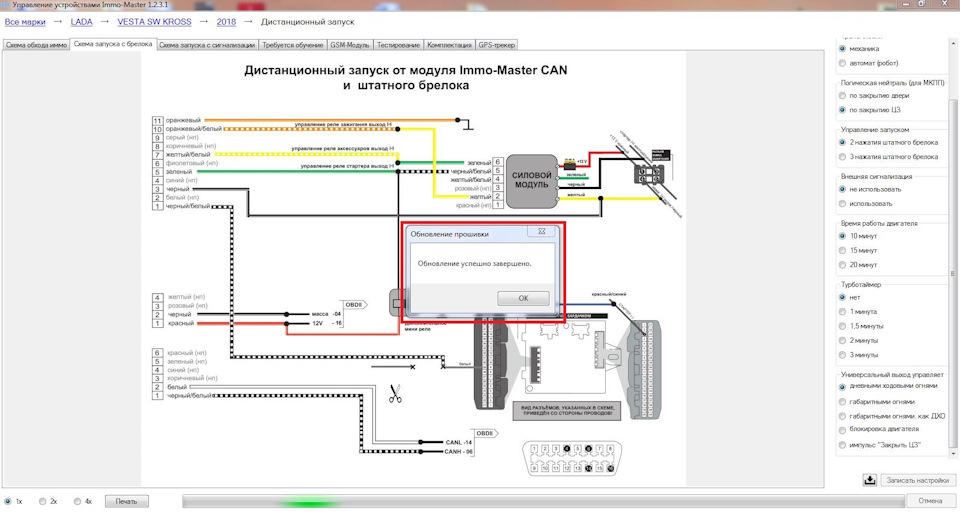This screenshot has width=960, height=514.
Task: Open the Комплектация tab
Action: tap(449, 45)
